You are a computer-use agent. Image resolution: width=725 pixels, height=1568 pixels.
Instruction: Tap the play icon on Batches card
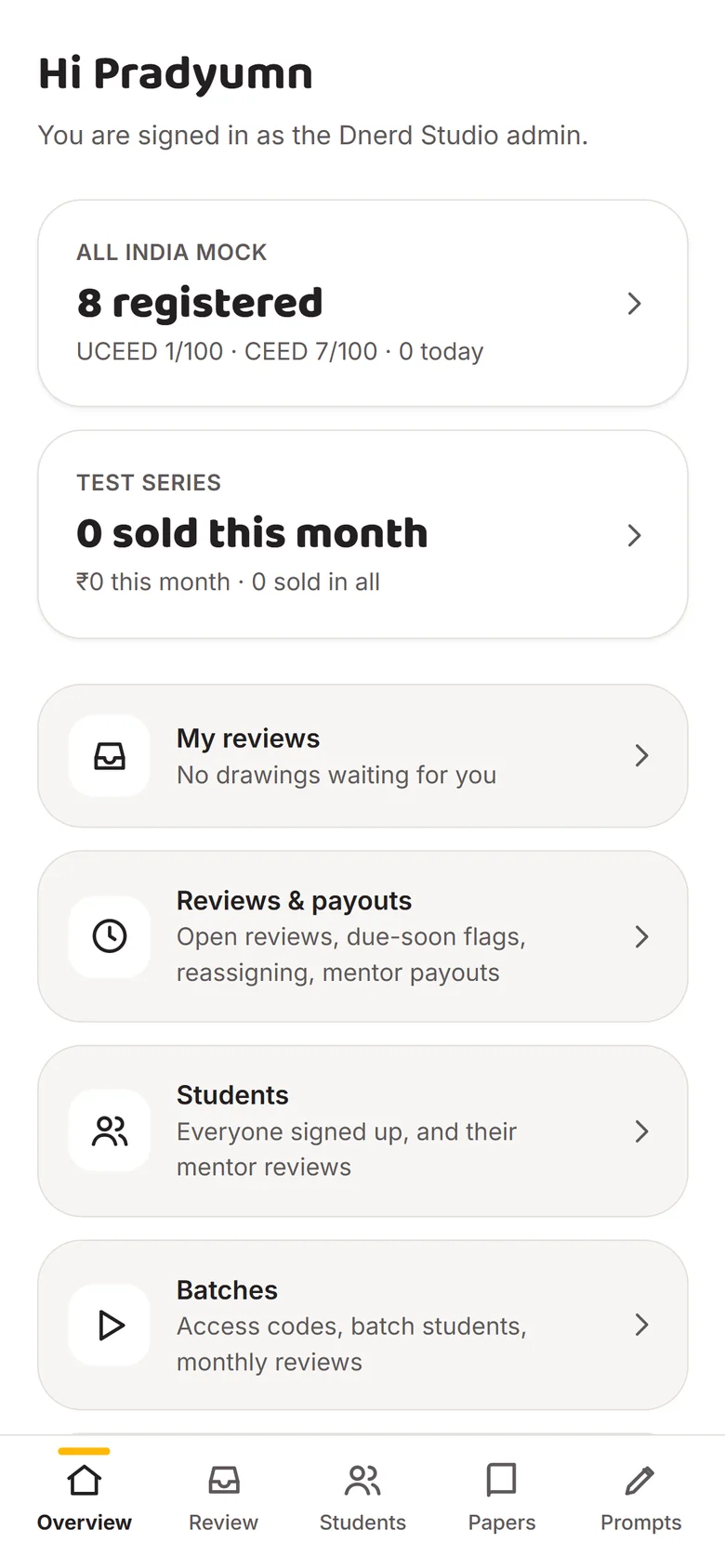click(x=111, y=1326)
